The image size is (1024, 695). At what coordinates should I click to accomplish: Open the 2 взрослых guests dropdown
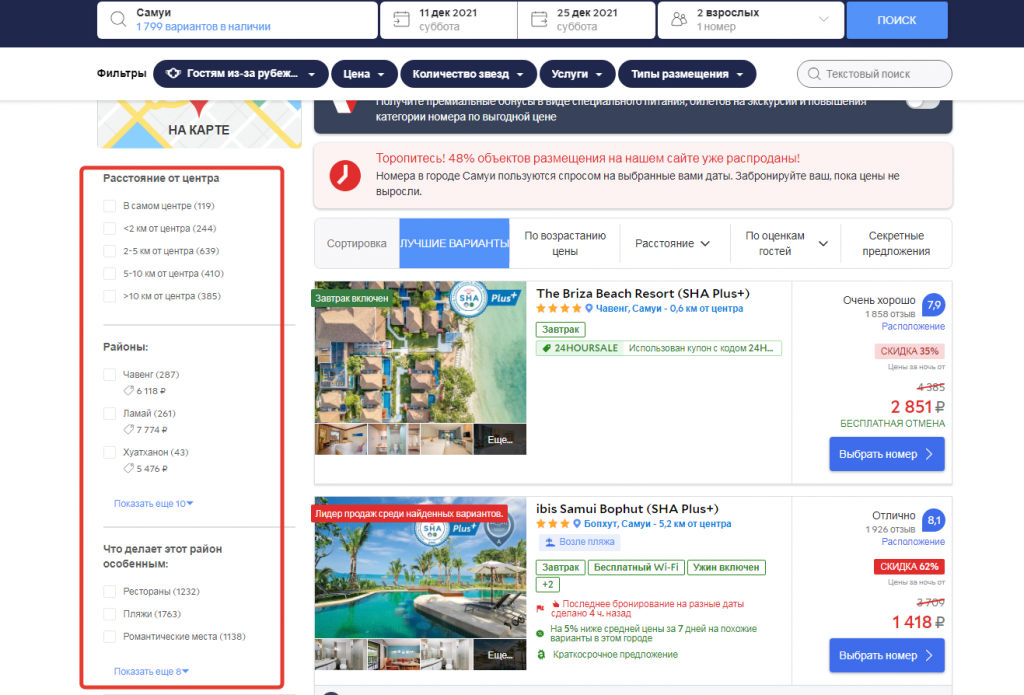(x=750, y=20)
